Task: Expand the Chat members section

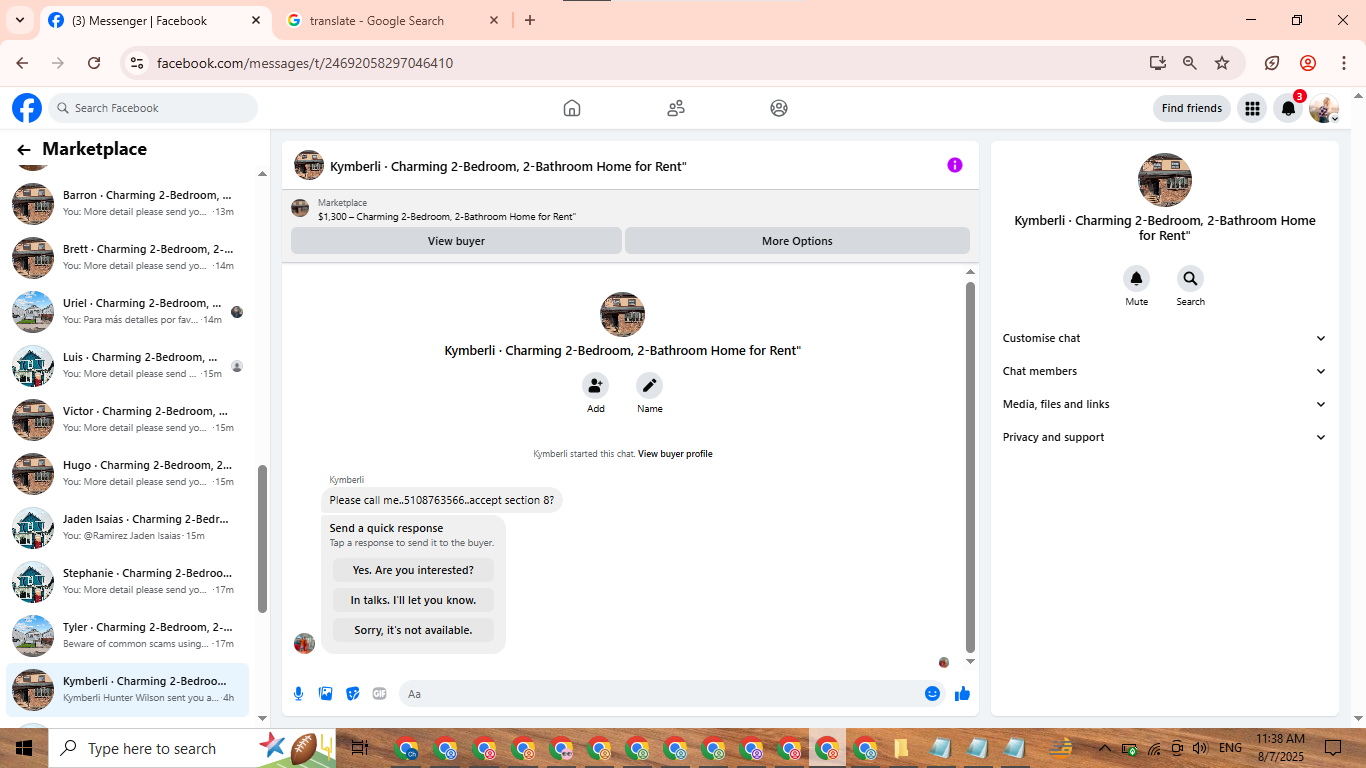Action: (1164, 372)
